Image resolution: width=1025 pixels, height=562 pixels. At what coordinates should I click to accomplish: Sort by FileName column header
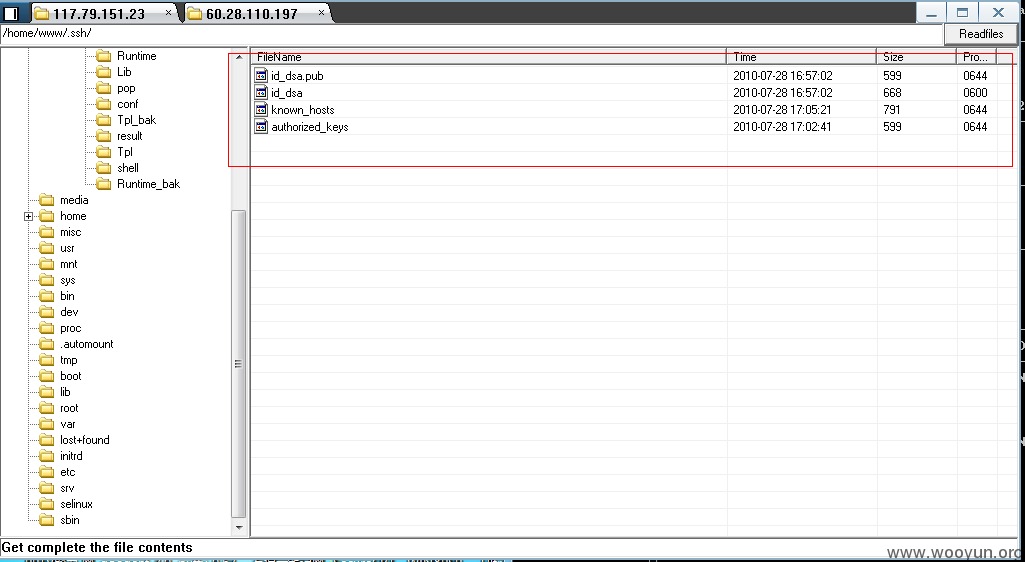(x=489, y=57)
